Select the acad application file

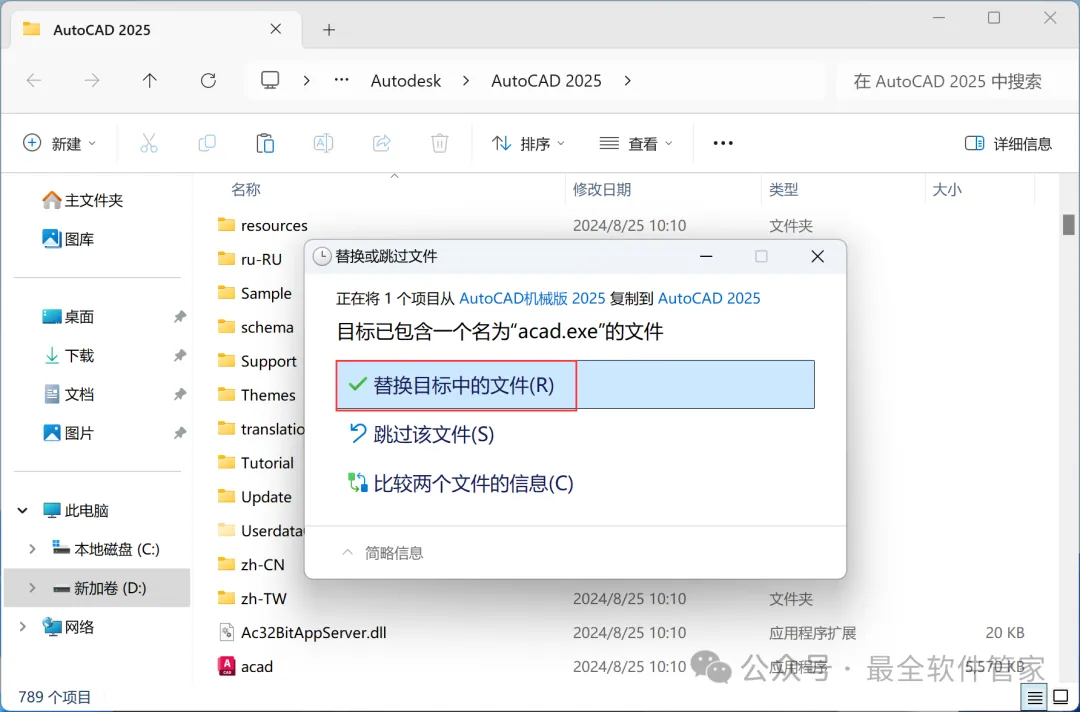(x=246, y=666)
